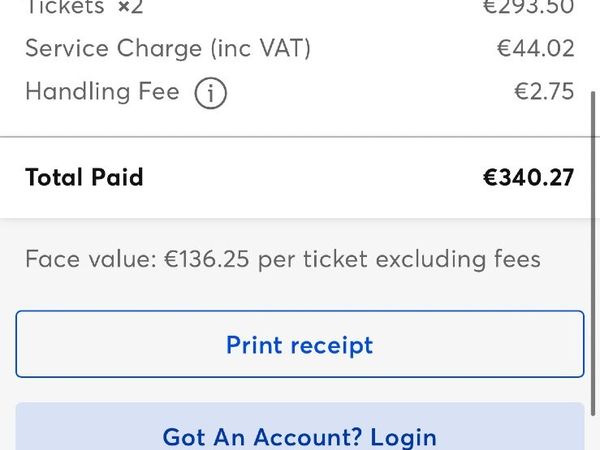
Task: Select the €44.02 service charge amount
Action: pyautogui.click(x=535, y=49)
